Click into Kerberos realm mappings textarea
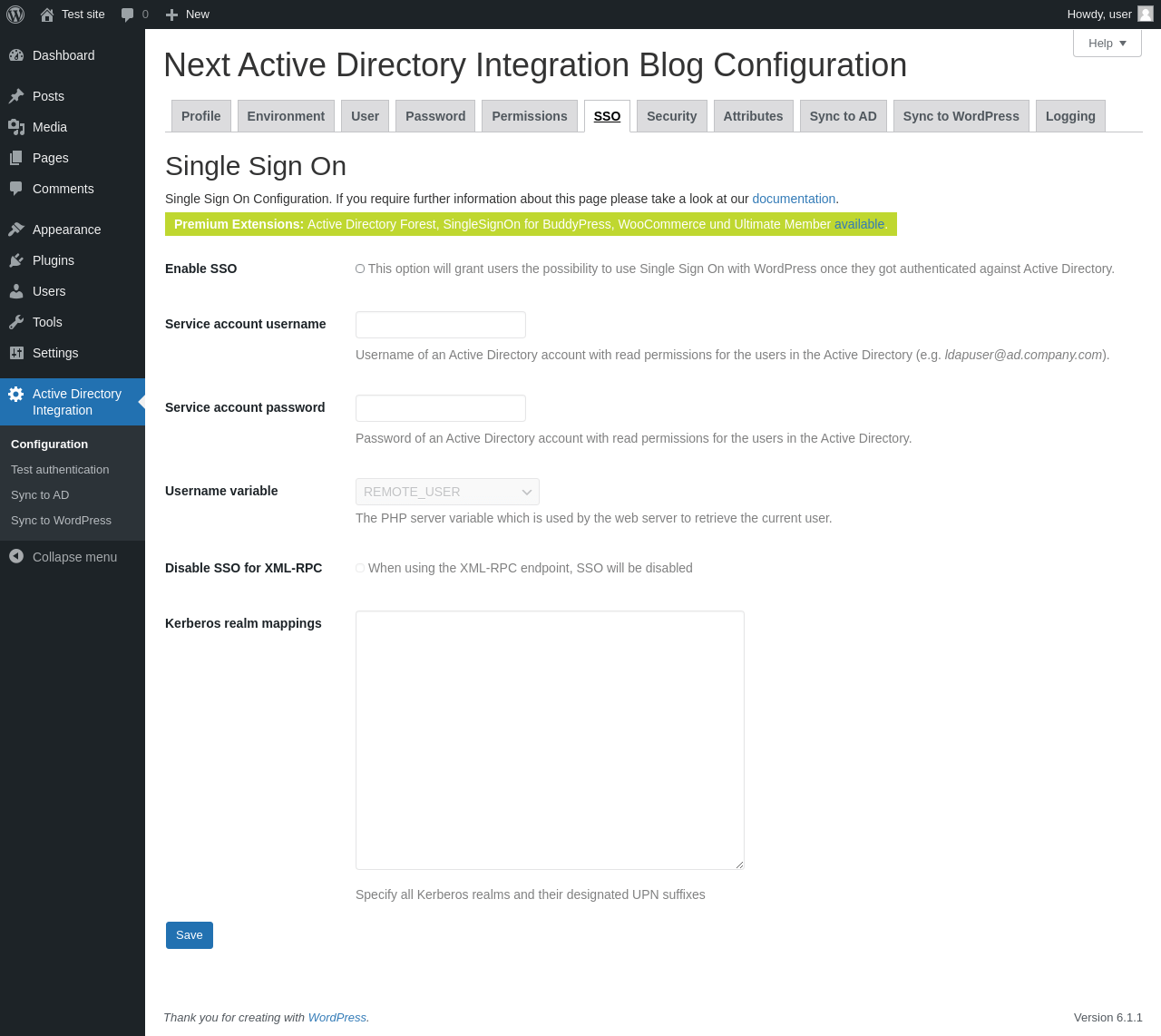Screen dimensions: 1161x1036 (x=550, y=739)
